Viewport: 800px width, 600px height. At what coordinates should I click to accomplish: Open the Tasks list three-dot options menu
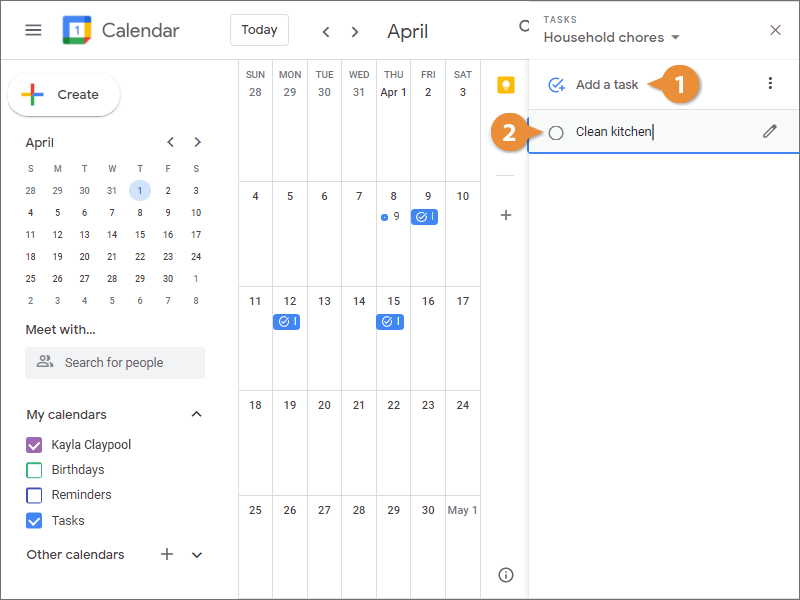point(770,84)
